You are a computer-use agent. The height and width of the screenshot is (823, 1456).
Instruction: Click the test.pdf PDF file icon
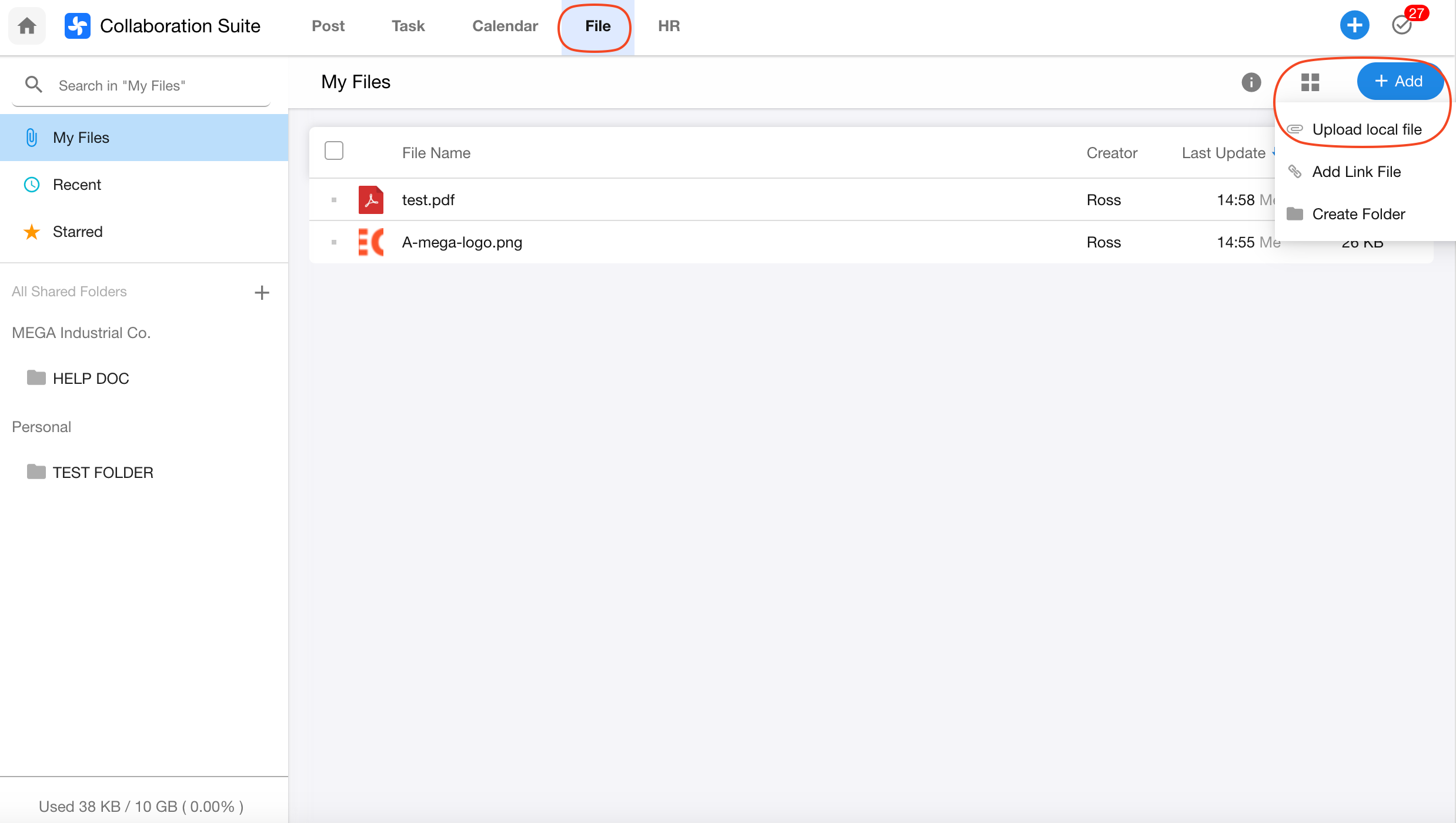[x=371, y=200]
